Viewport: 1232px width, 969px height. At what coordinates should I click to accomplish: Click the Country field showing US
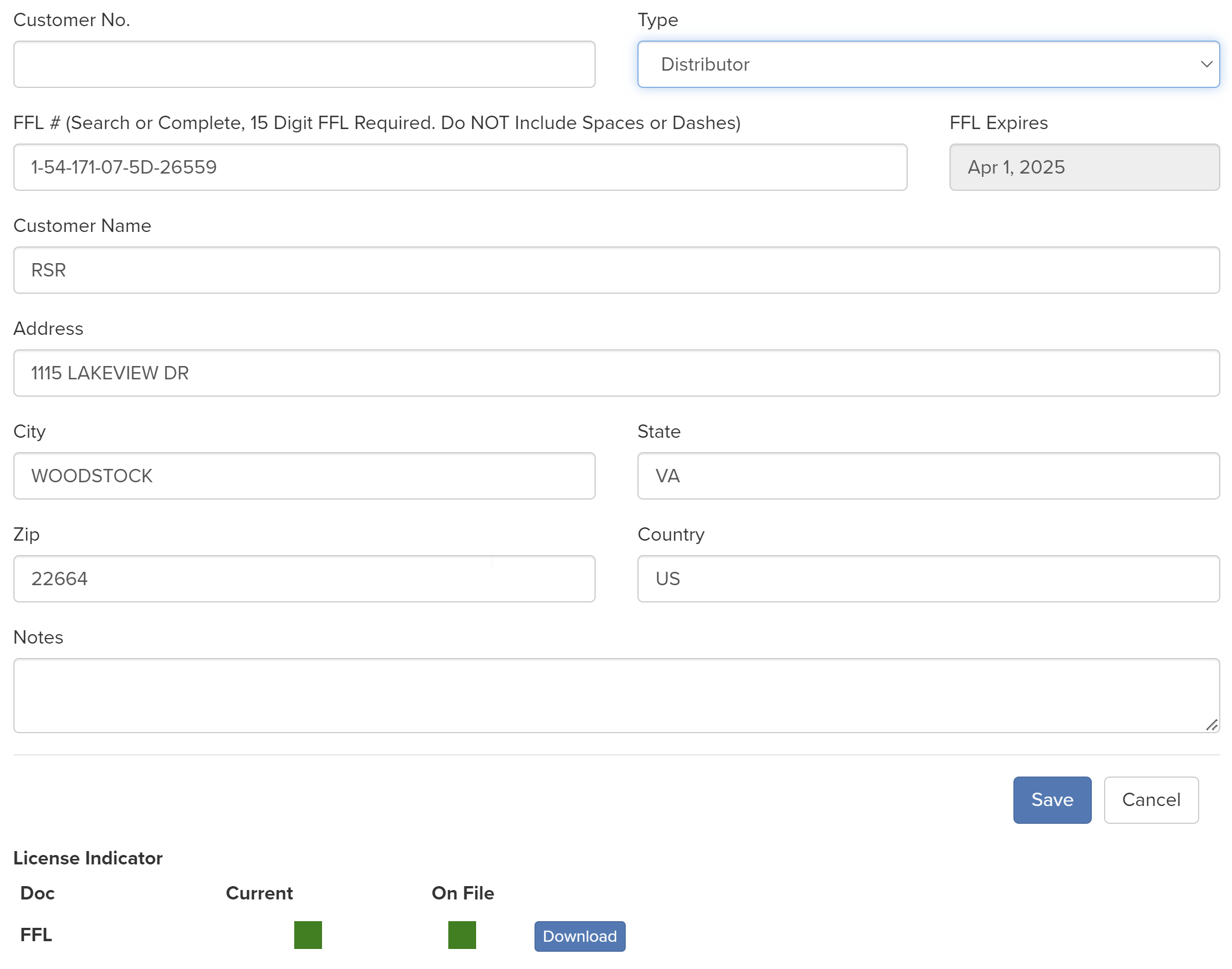coord(928,578)
